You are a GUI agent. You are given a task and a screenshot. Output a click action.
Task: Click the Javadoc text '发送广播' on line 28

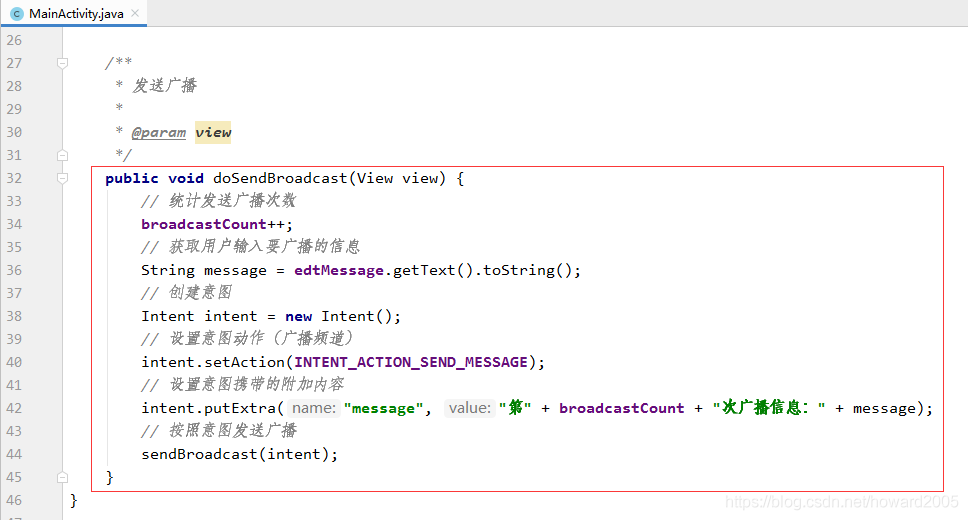point(165,85)
